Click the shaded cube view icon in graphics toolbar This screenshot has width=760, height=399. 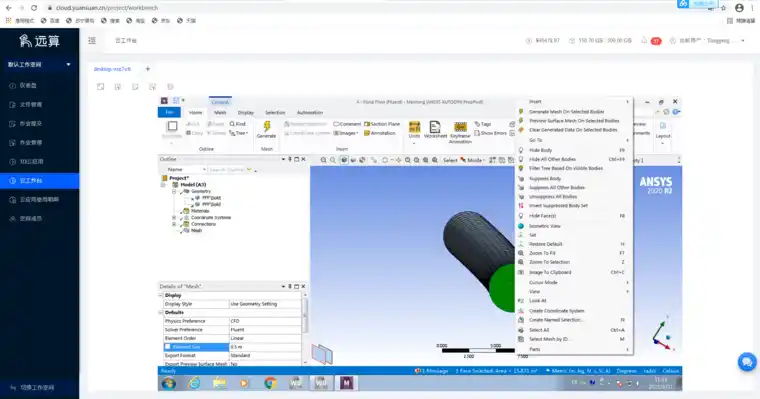click(x=344, y=160)
